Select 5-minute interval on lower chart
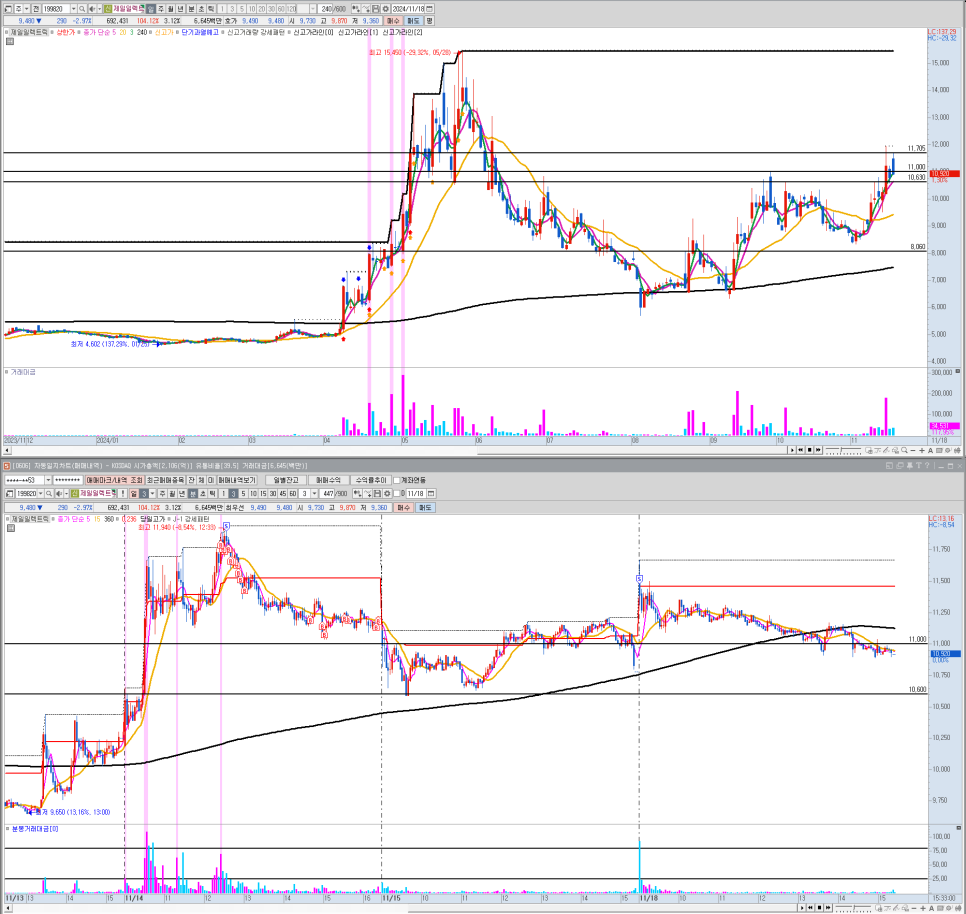The width and height of the screenshot is (966, 914). [243, 493]
